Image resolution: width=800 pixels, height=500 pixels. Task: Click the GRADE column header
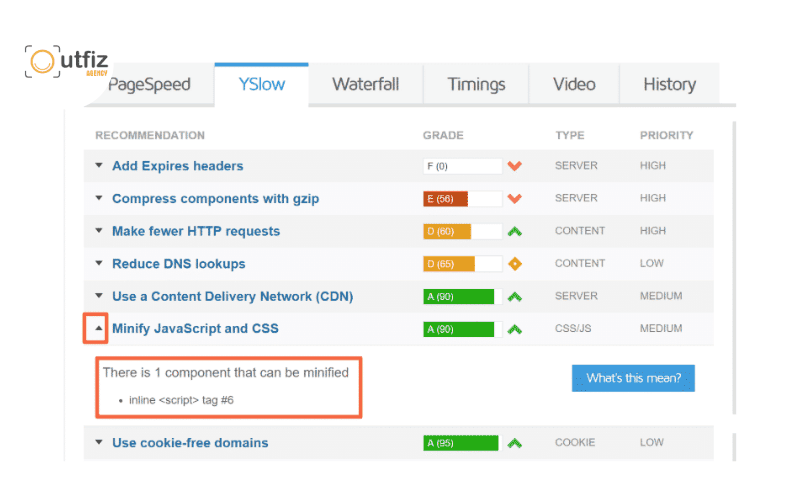(x=443, y=135)
